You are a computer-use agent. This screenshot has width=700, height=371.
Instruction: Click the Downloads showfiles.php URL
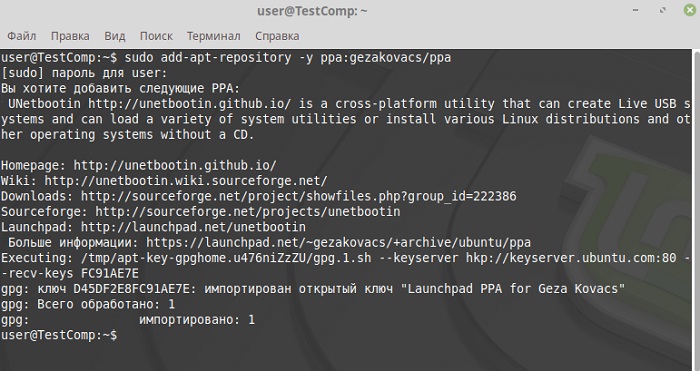[298, 196]
